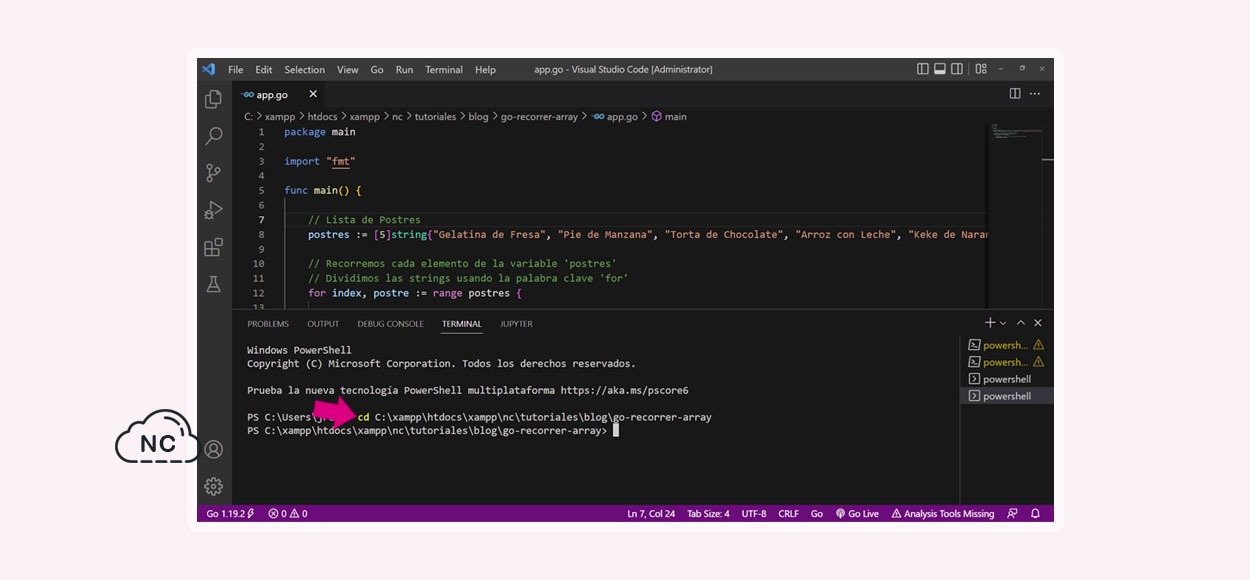This screenshot has width=1250, height=580.
Task: Open the Accounts menu icon
Action: 213,449
